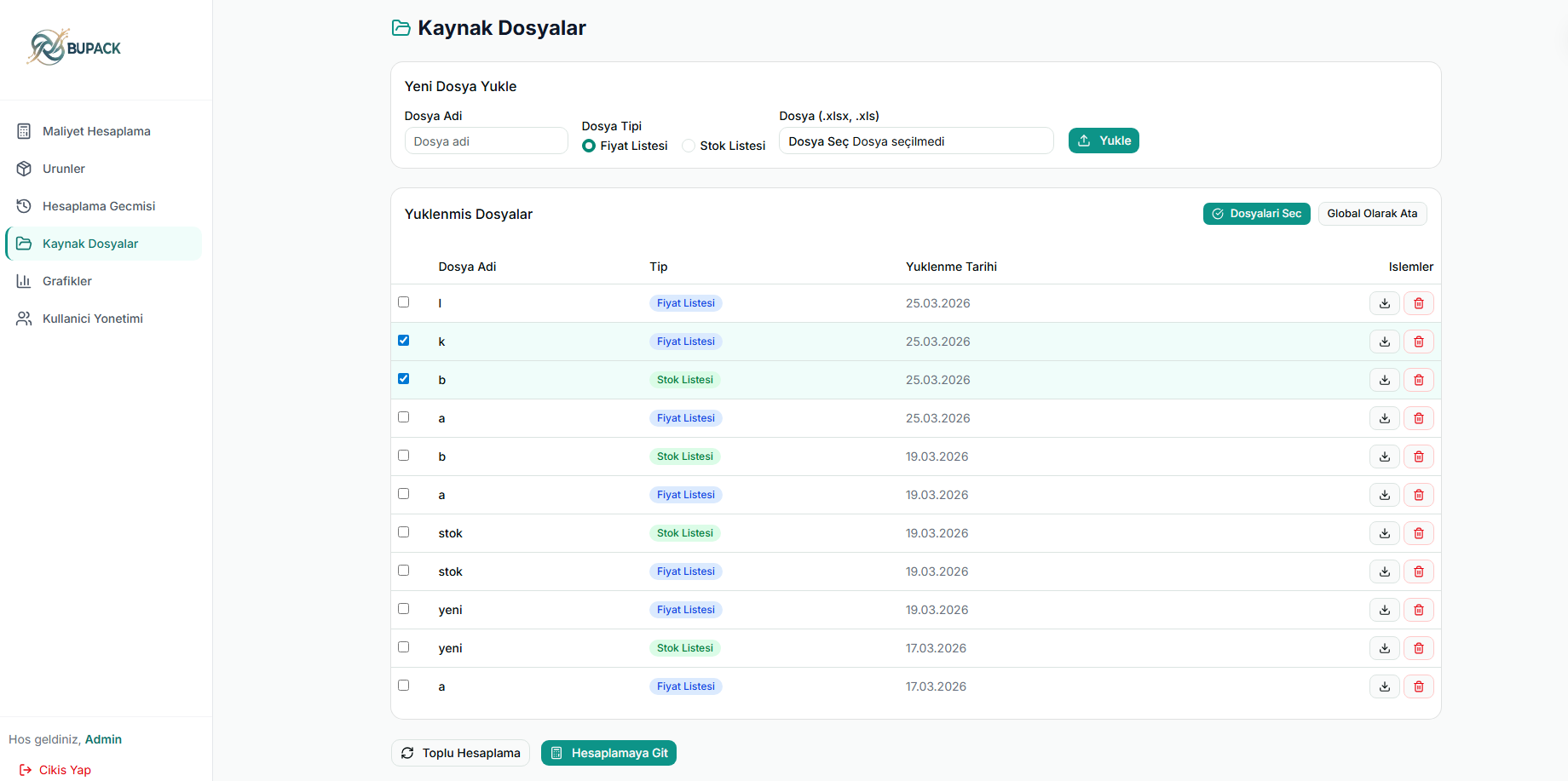Delete the 'yeni' Stok Listesi file

pos(1418,648)
